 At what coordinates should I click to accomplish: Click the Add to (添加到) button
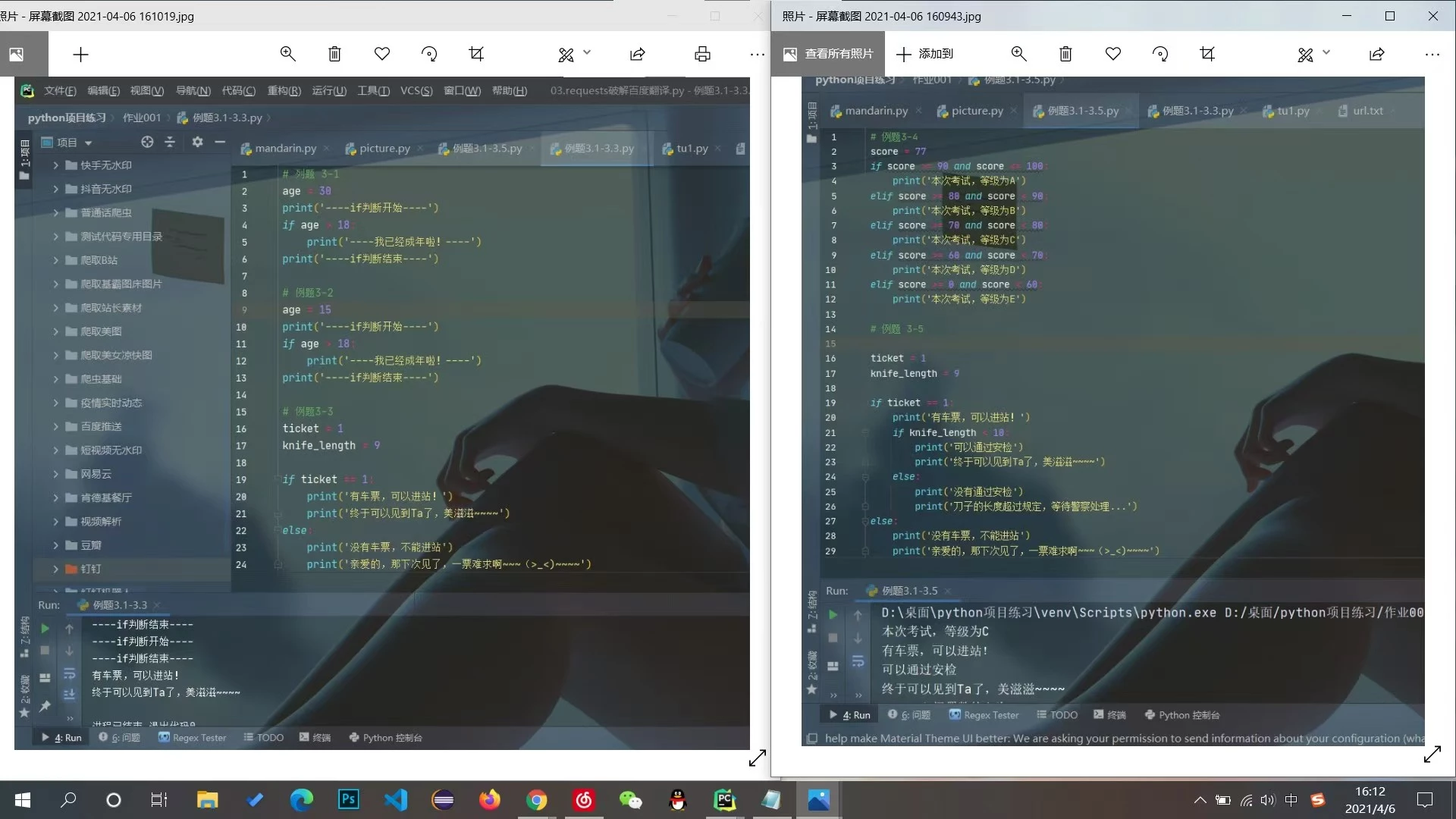(924, 54)
